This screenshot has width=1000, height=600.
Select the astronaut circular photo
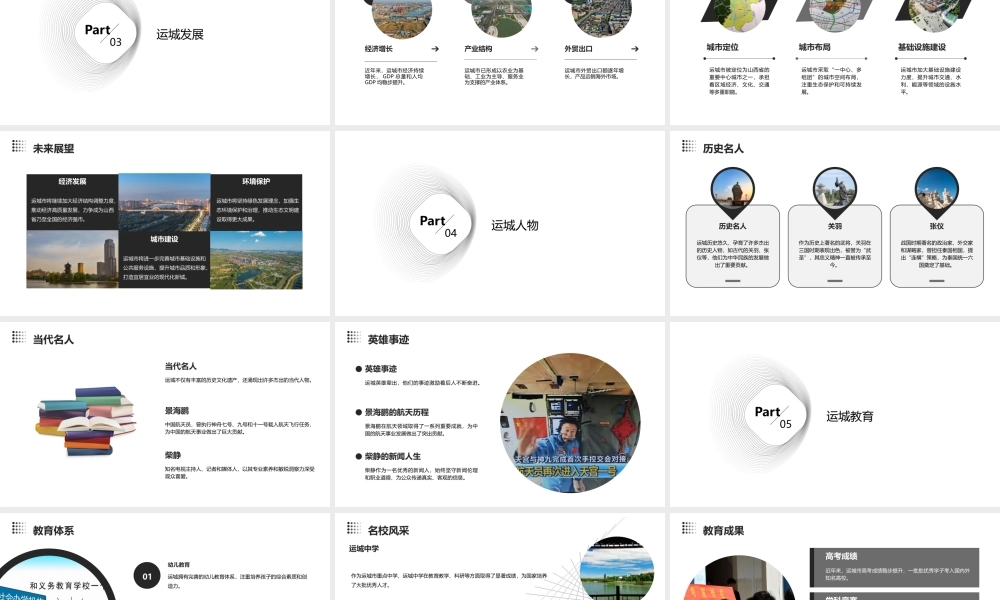570,423
